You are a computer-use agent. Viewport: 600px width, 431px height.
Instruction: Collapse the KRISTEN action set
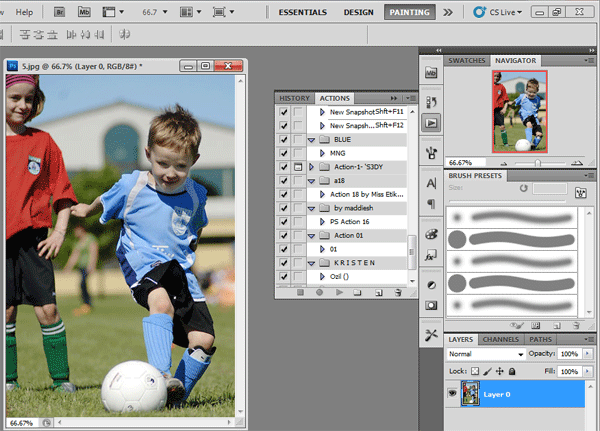click(x=311, y=262)
